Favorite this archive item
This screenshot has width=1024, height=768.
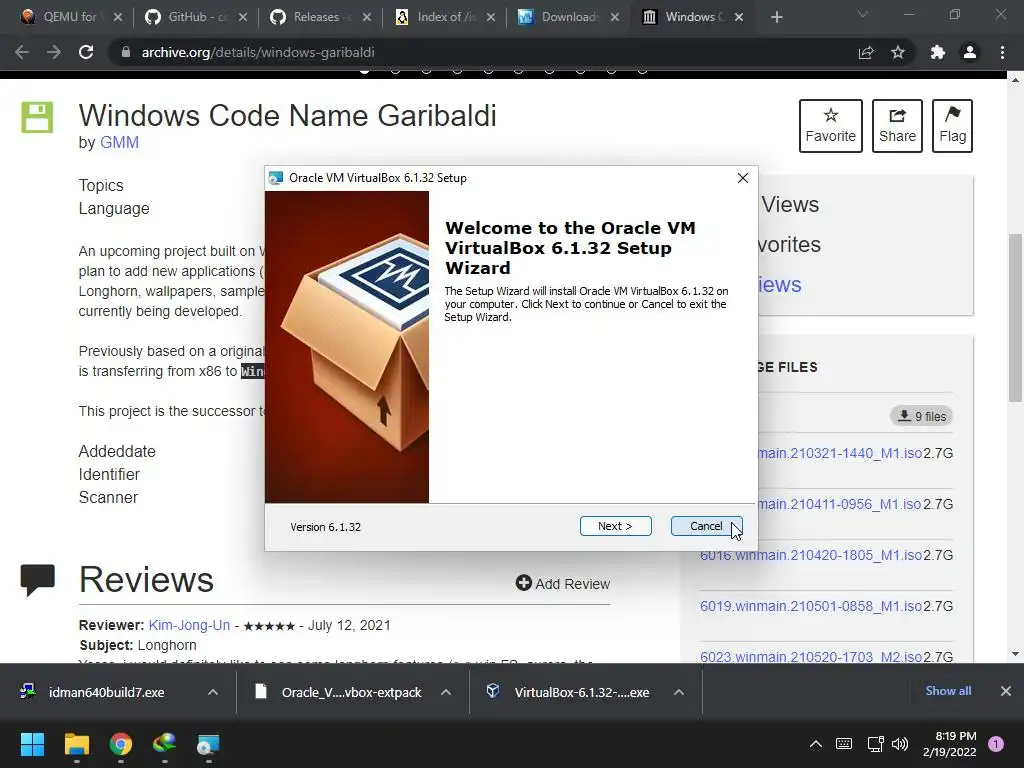click(831, 126)
